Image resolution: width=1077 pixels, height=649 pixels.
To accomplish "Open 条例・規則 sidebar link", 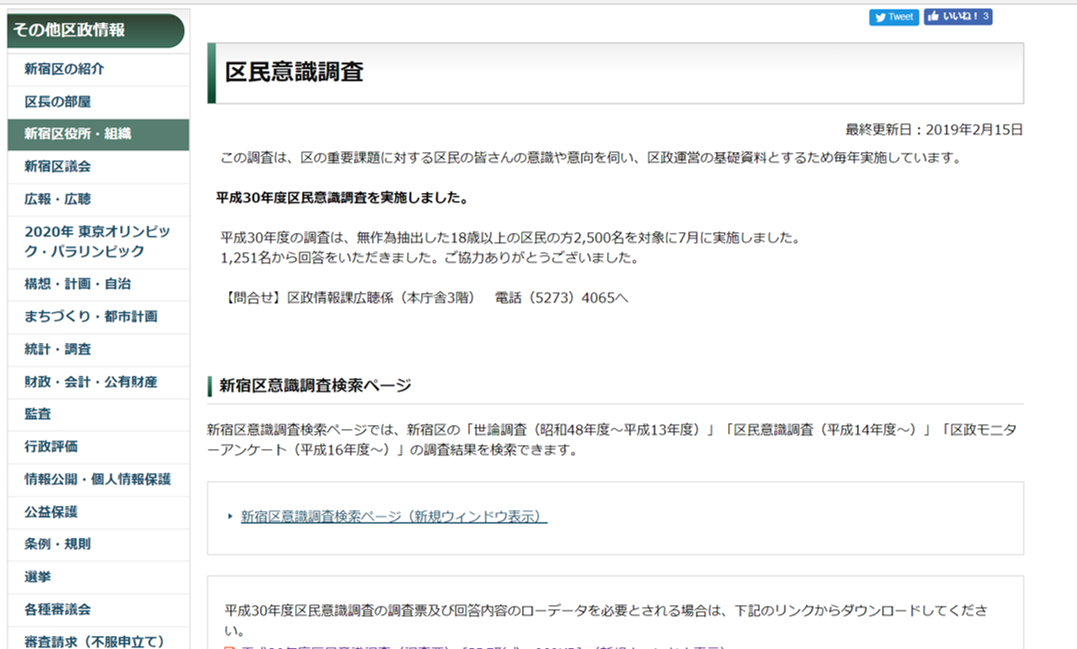I will (x=98, y=545).
